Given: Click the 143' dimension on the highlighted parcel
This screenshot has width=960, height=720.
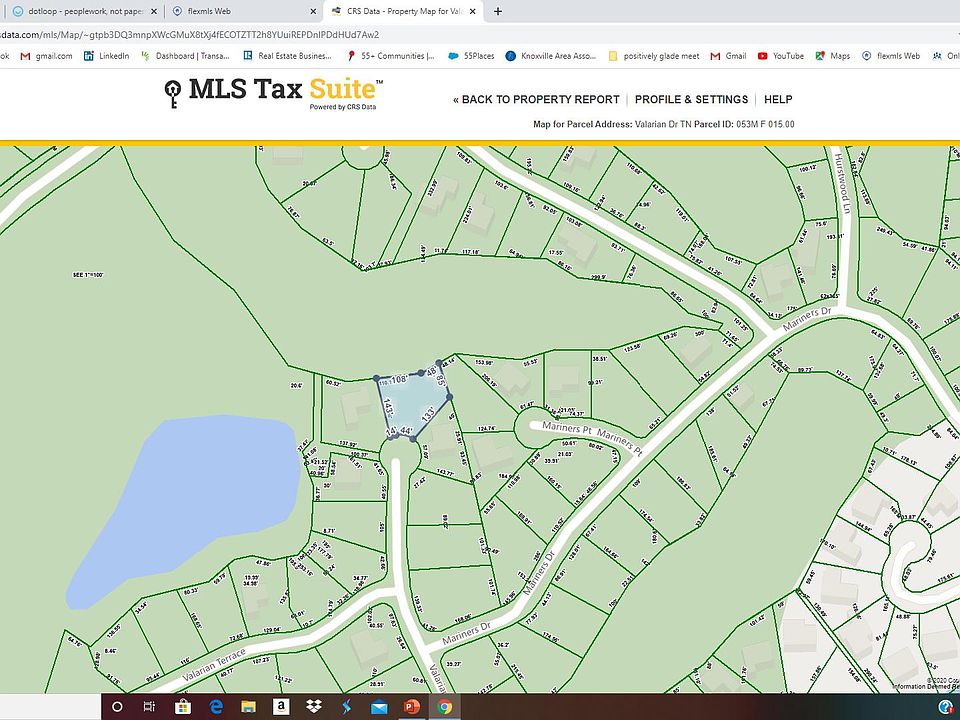Looking at the screenshot, I should 388,410.
